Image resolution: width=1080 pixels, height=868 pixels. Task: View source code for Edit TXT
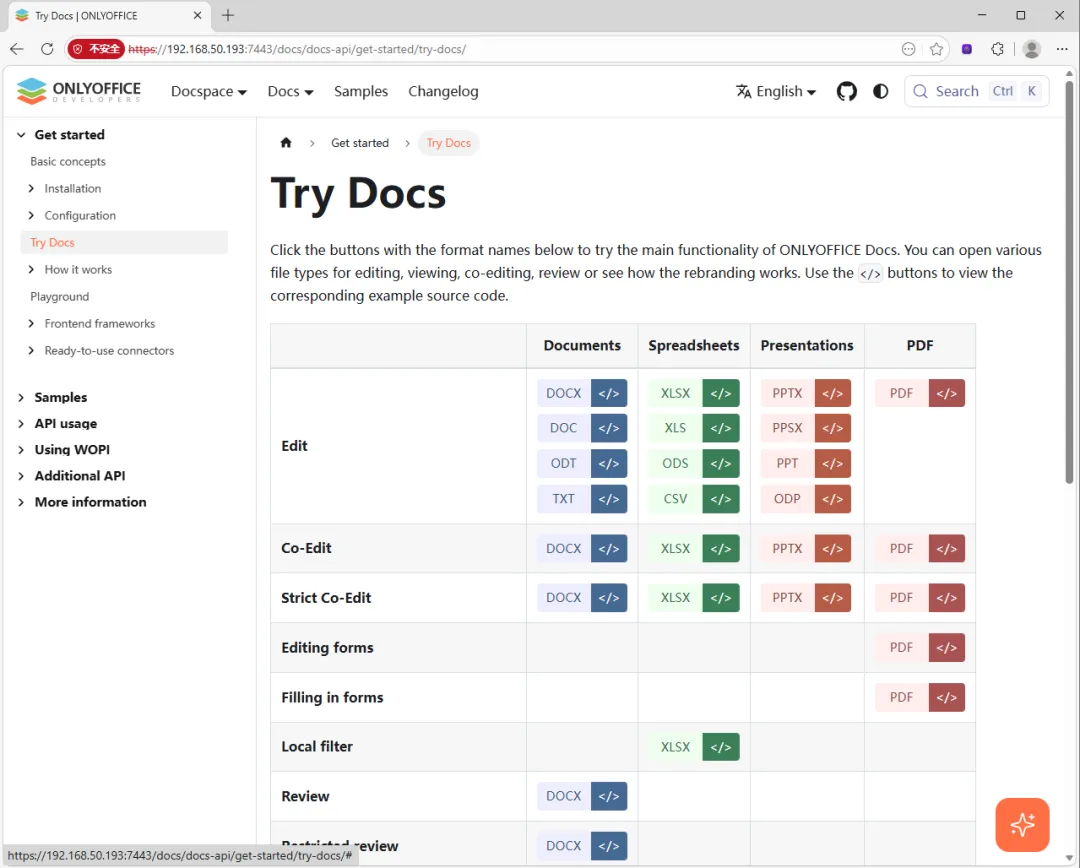click(609, 499)
